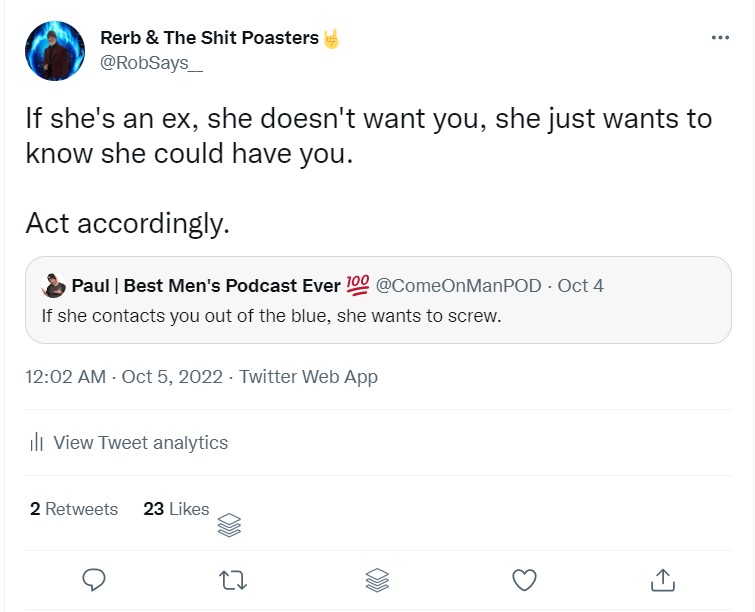This screenshot has width=755, height=612.
Task: Click Paul's small avatar in quoted tweet
Action: tap(53, 286)
